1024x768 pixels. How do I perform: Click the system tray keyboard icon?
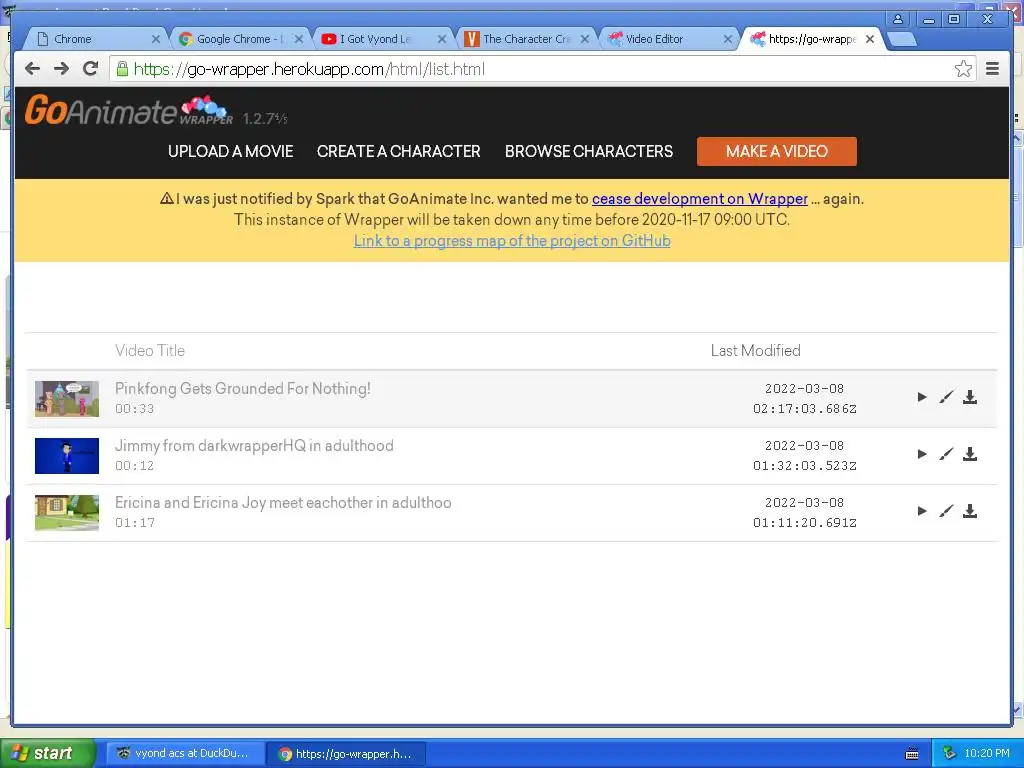click(x=912, y=754)
